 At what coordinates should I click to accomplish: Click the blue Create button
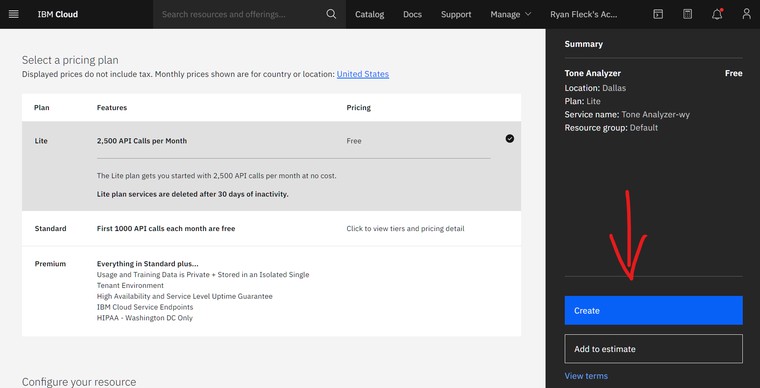coord(653,310)
